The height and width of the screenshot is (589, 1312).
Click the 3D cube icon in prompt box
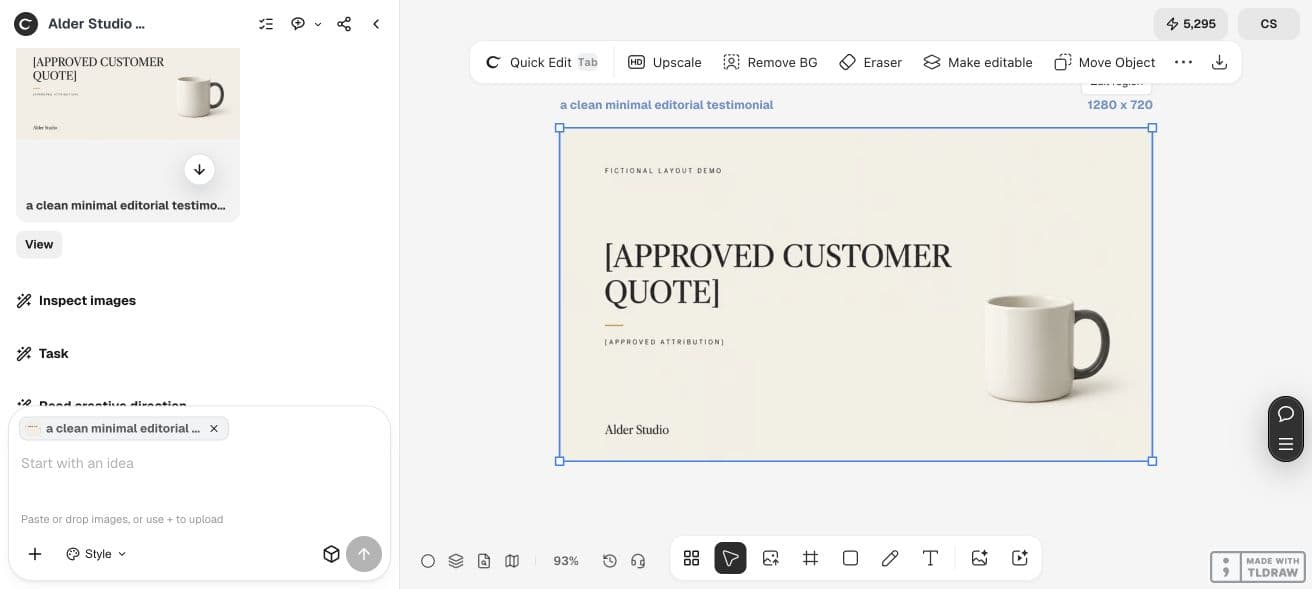pyautogui.click(x=331, y=554)
